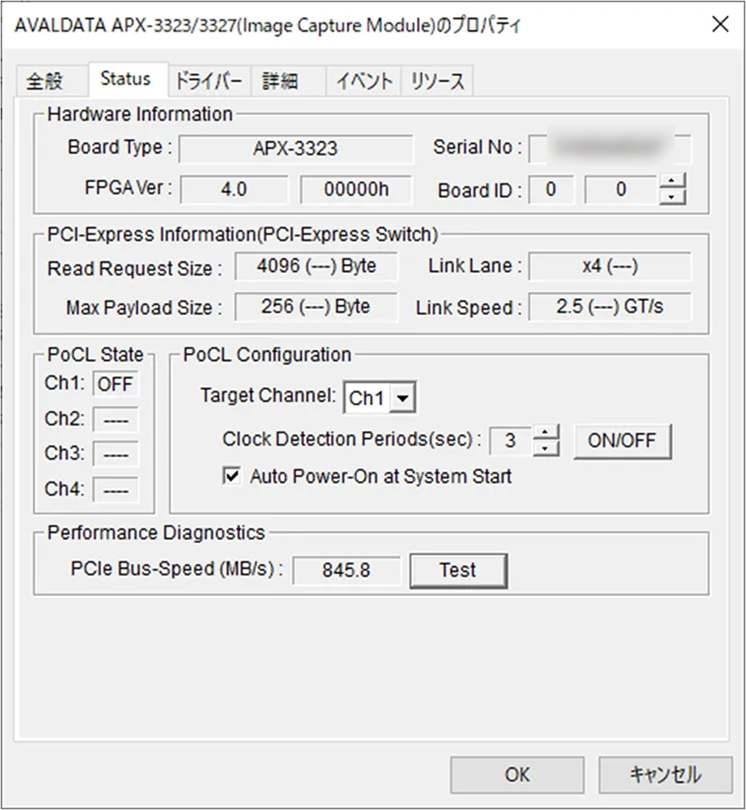The image size is (746, 810).
Task: Click the 00000h FPGA field
Action: click(356, 190)
